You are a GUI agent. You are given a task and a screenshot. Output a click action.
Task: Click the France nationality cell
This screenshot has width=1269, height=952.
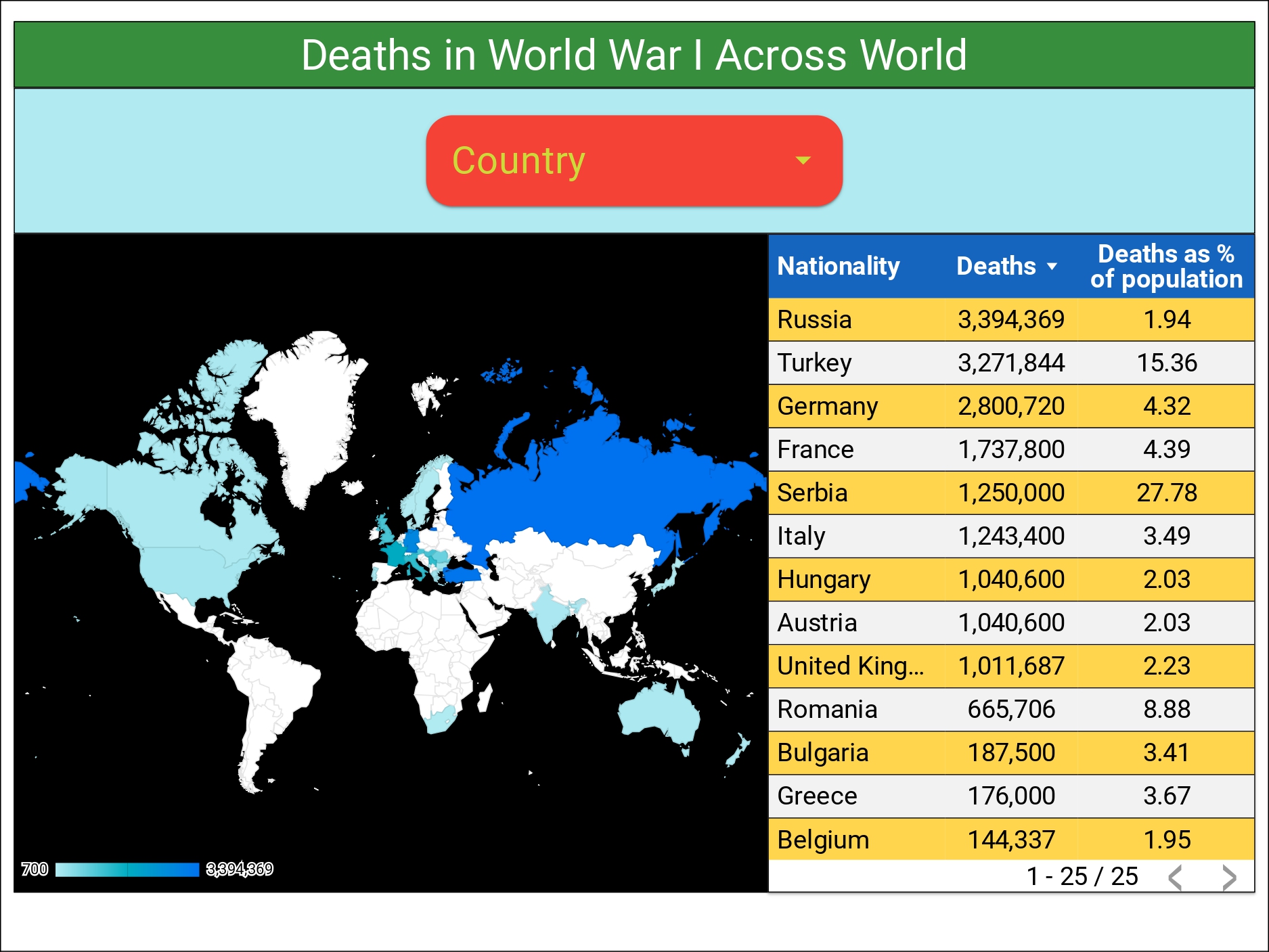click(x=816, y=449)
